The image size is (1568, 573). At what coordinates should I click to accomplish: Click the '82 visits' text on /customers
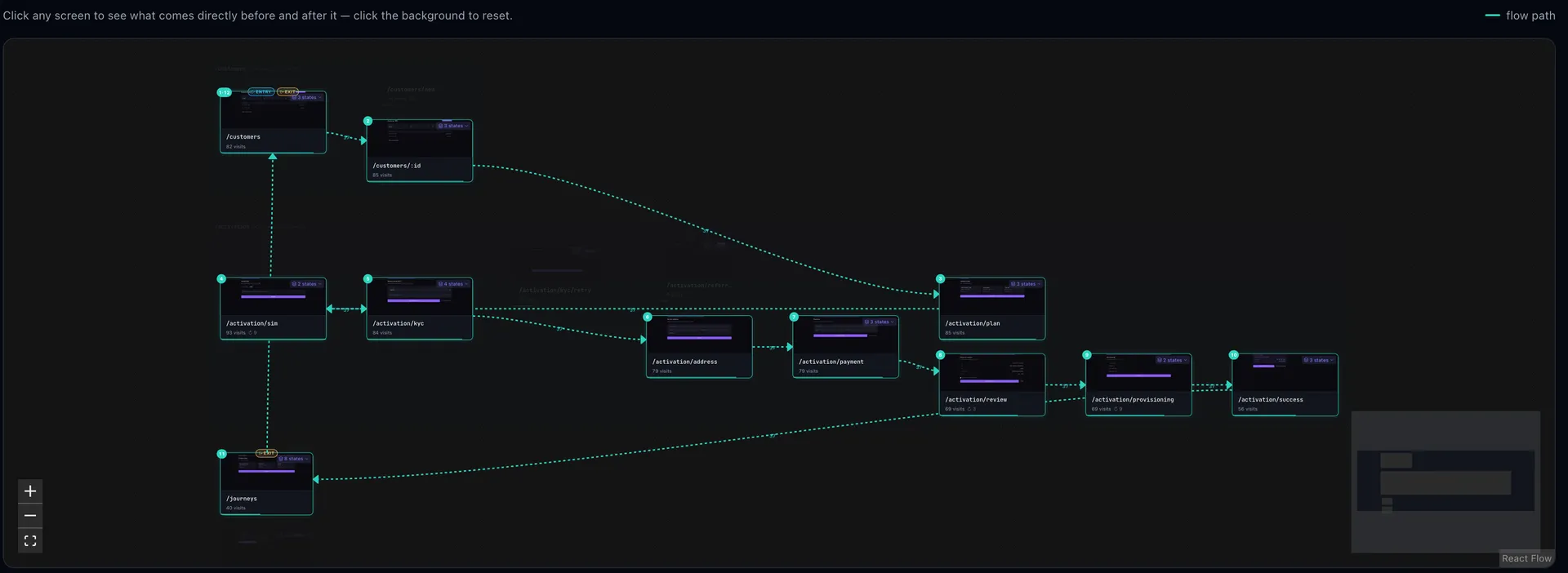pyautogui.click(x=235, y=147)
